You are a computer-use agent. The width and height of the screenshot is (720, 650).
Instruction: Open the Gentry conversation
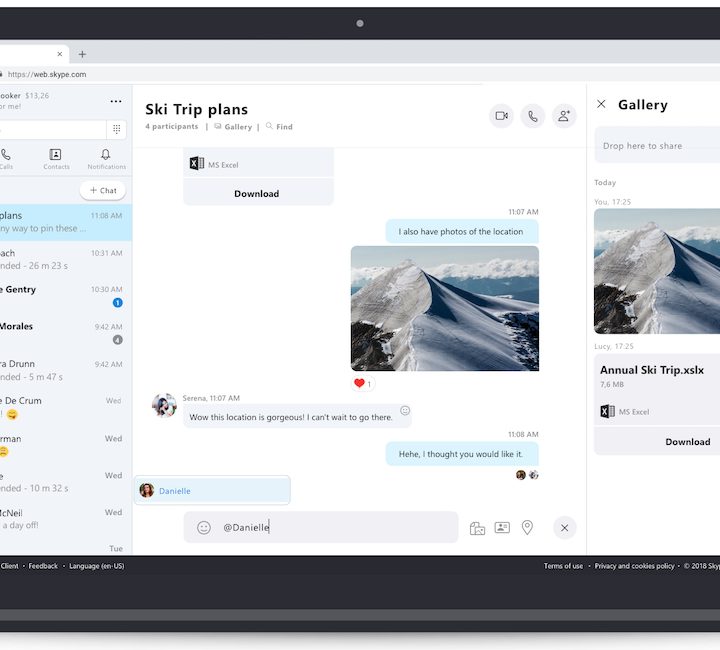[66, 296]
